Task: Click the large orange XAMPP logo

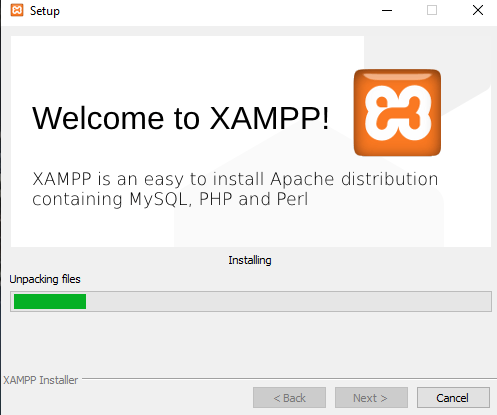Action: pyautogui.click(x=397, y=113)
